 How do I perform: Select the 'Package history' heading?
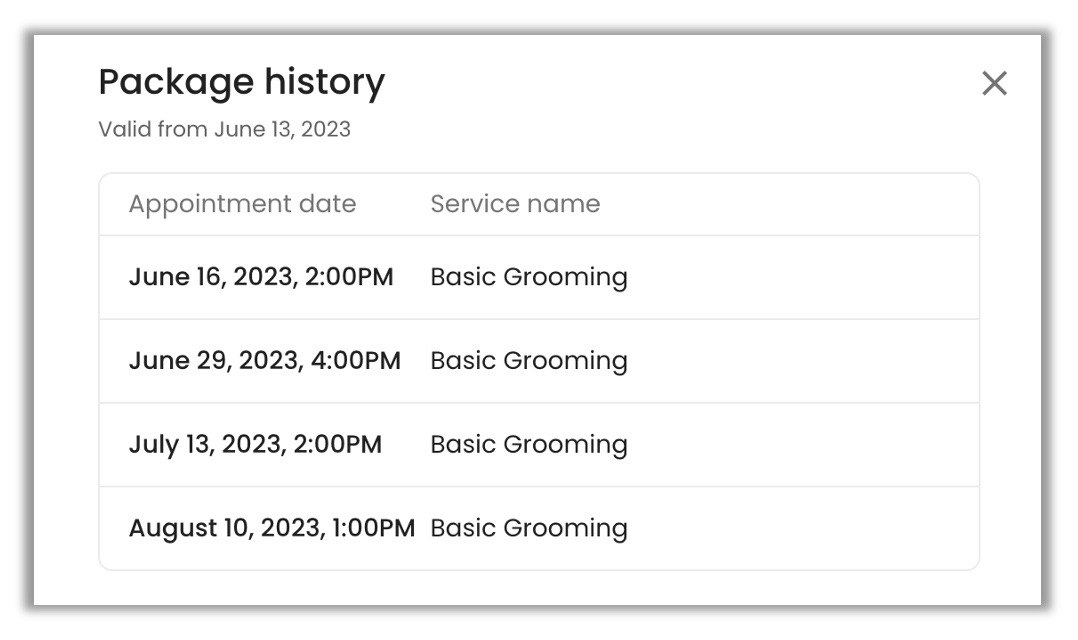pos(242,83)
